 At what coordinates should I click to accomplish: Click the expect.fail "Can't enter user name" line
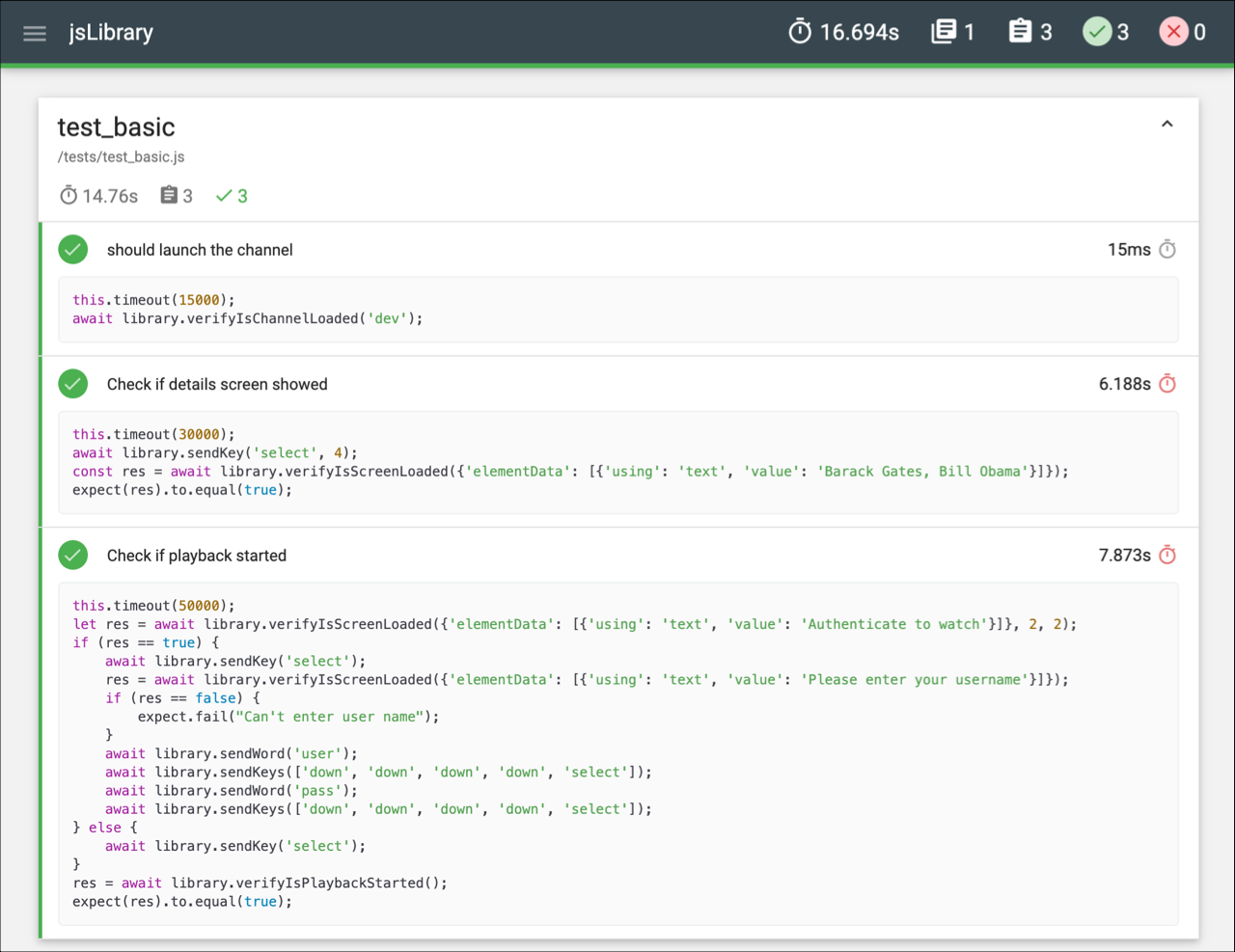pos(288,717)
